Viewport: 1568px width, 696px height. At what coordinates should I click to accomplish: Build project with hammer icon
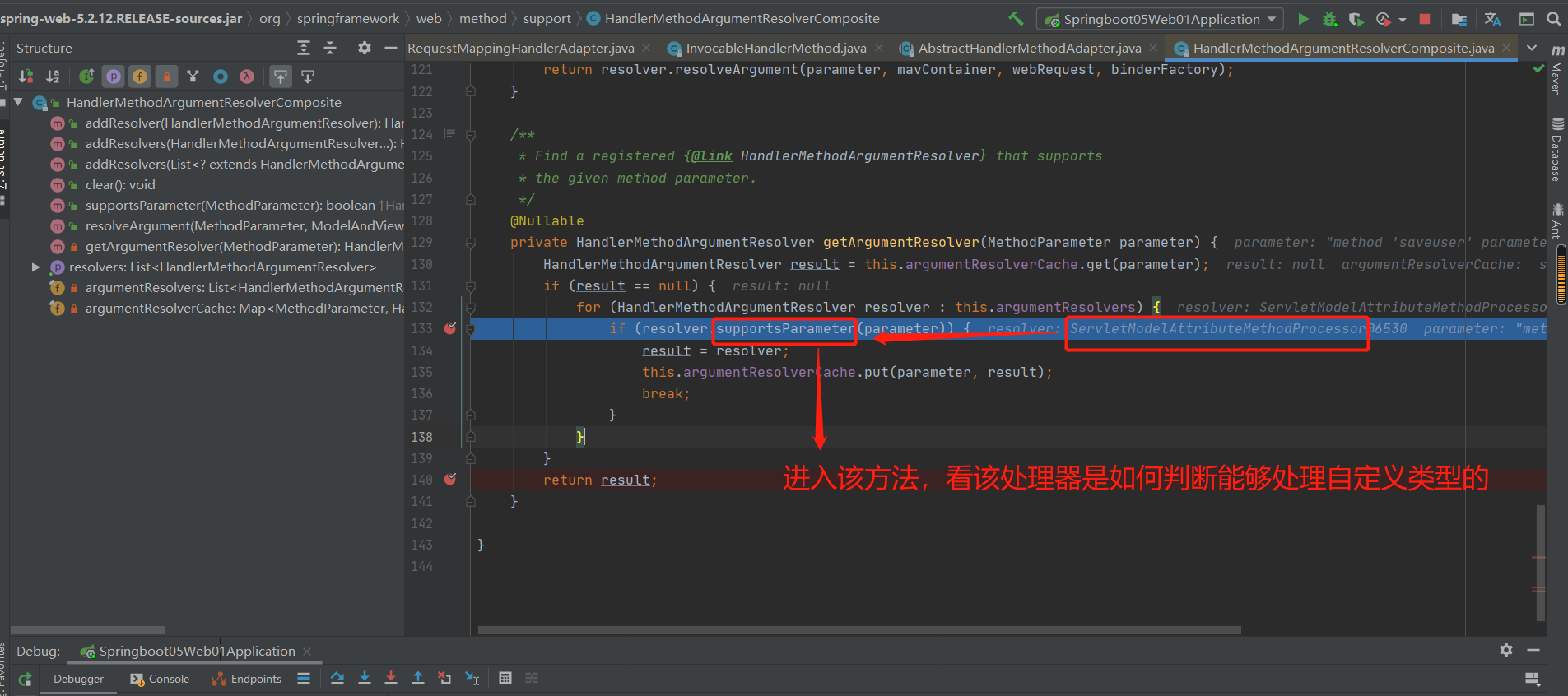coord(1017,18)
